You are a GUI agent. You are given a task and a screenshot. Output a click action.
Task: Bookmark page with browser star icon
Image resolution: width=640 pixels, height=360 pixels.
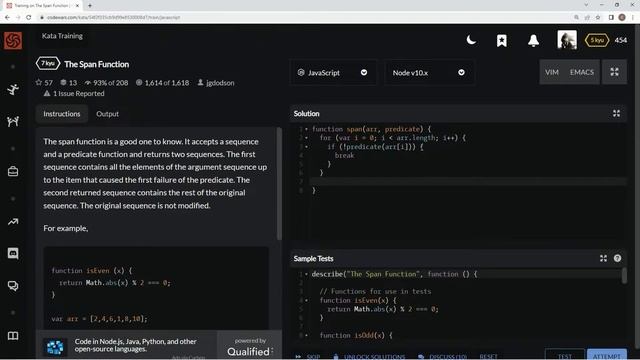tap(598, 17)
